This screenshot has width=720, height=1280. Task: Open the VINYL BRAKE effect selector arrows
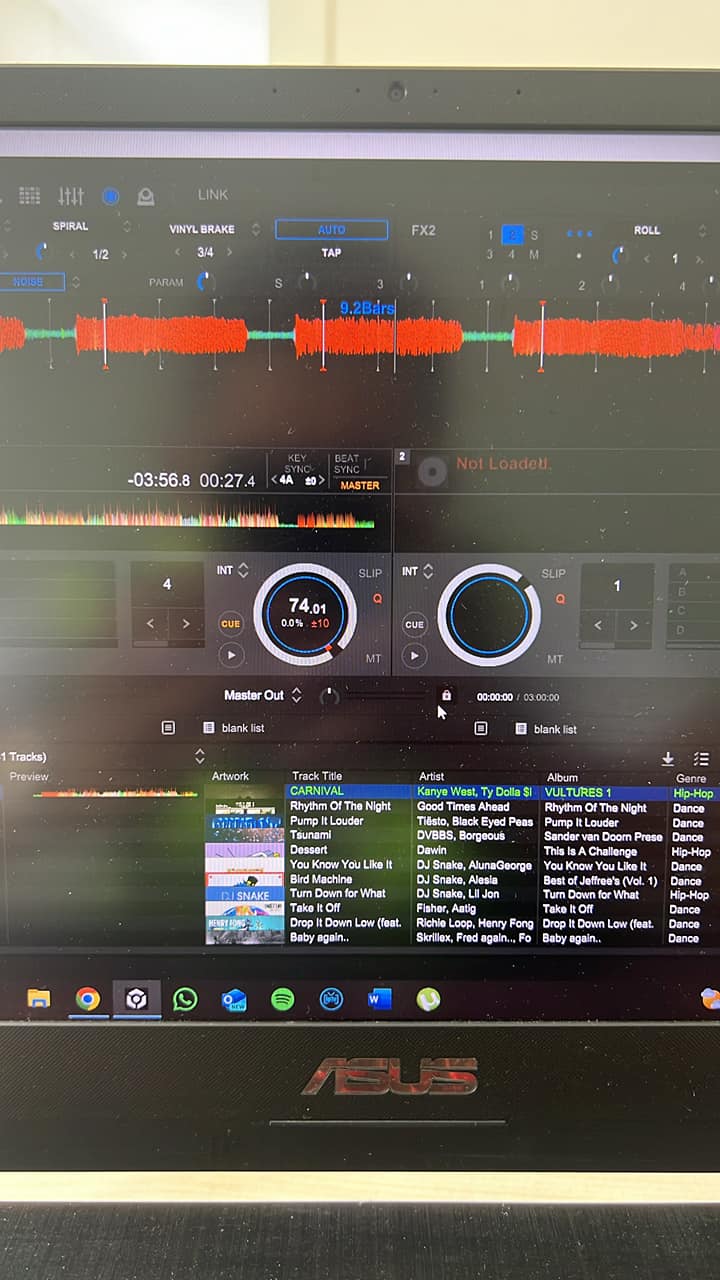coord(255,229)
